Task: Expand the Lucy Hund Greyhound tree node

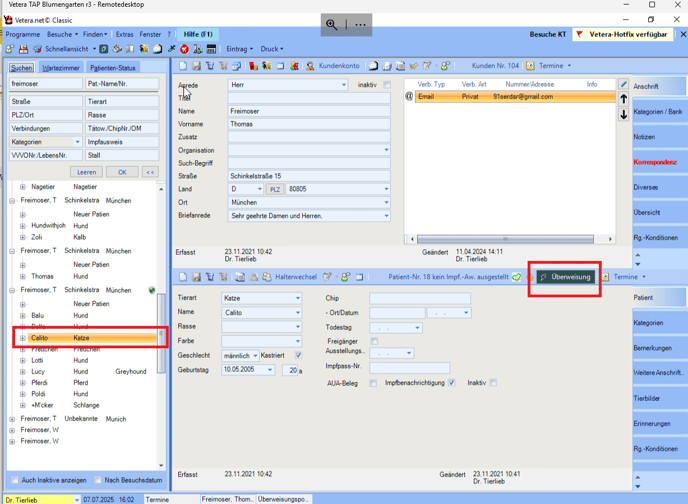Action: click(23, 372)
